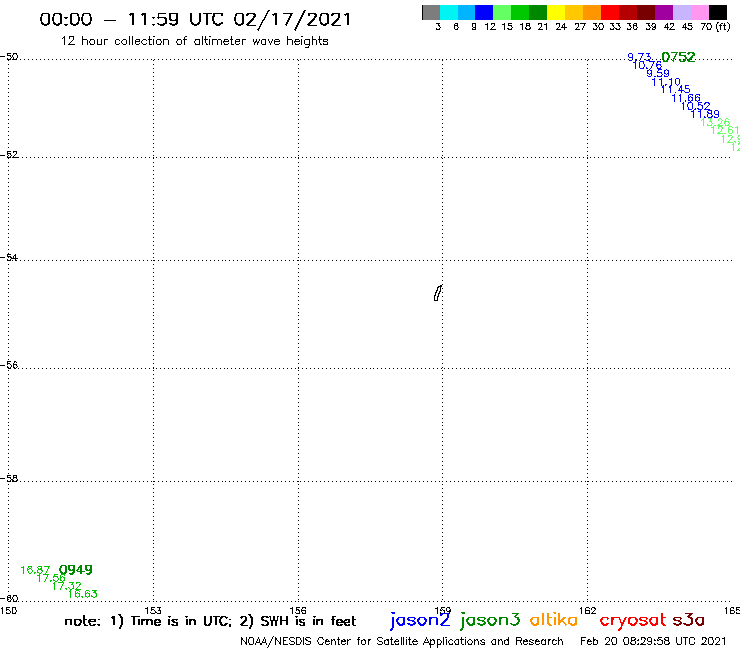Click the wave height value "9.59"
Screen dimensions: 740x650
click(657, 73)
